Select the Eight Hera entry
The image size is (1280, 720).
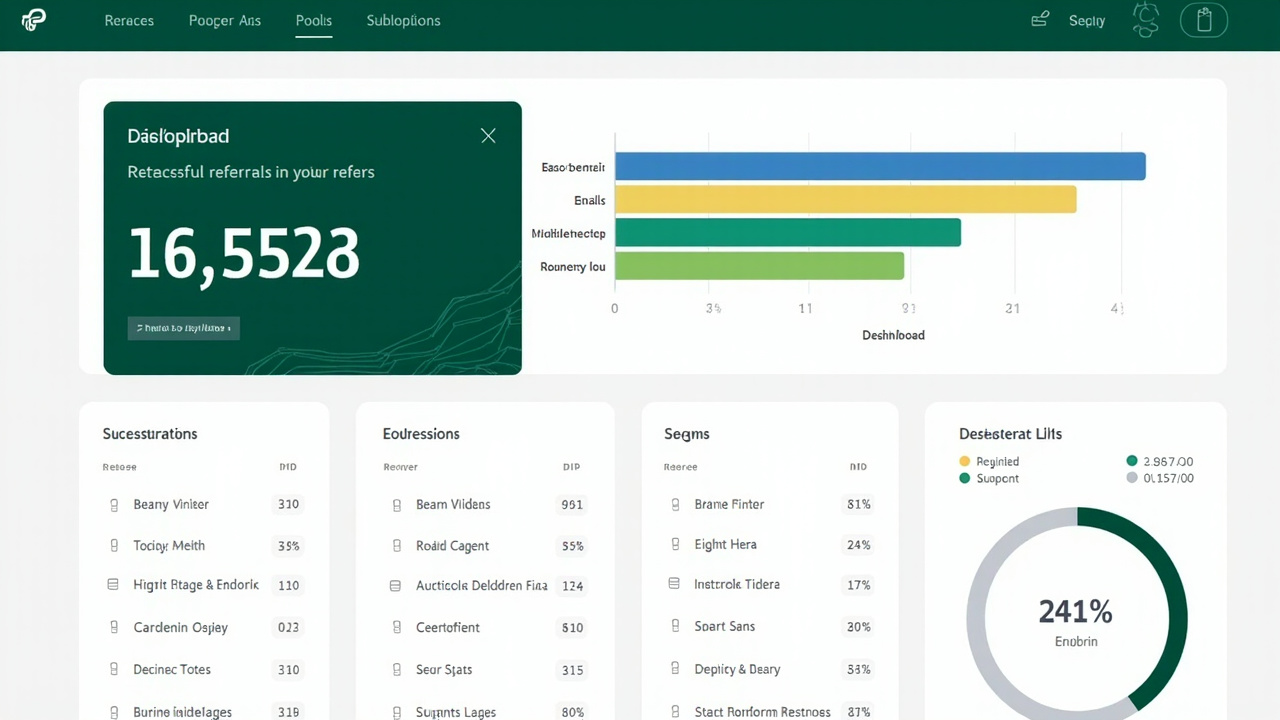click(x=725, y=545)
